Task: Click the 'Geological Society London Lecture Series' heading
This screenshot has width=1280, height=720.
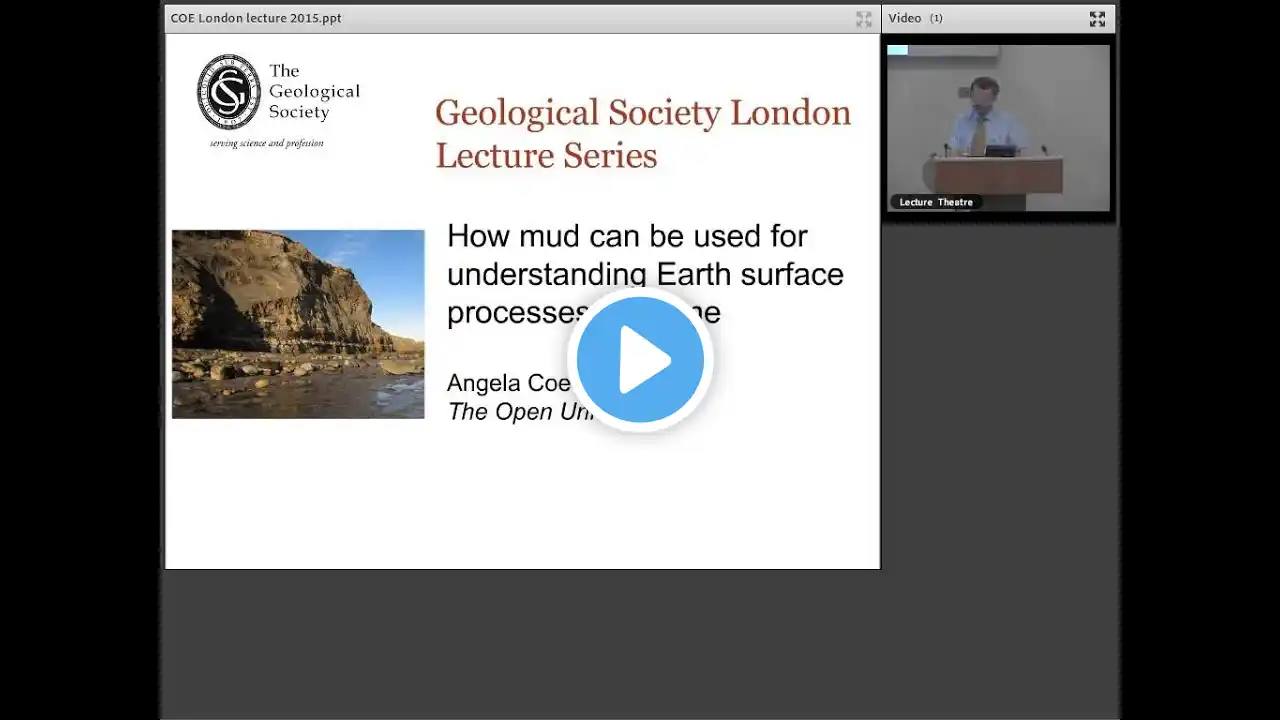Action: click(x=643, y=134)
